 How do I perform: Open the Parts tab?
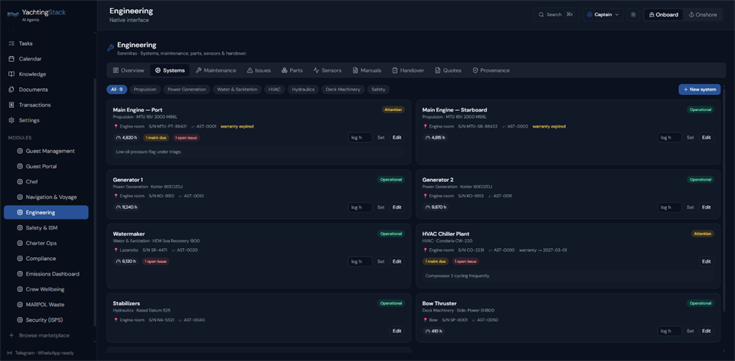pyautogui.click(x=292, y=70)
